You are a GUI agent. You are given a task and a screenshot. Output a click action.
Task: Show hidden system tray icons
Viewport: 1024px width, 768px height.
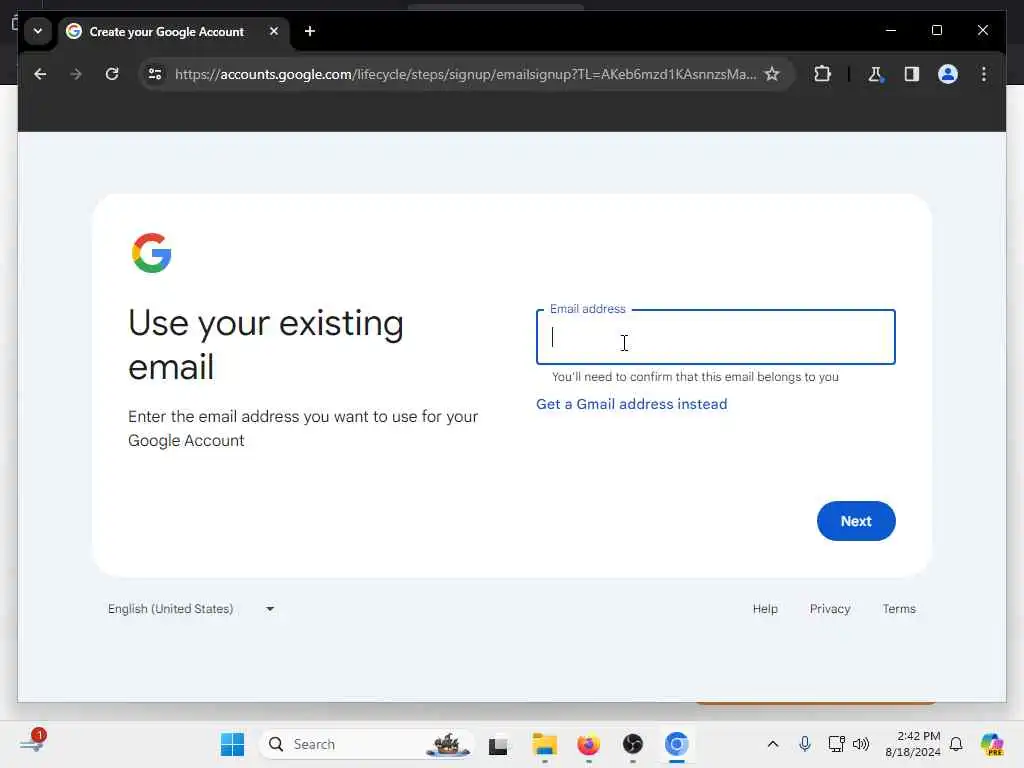(773, 744)
